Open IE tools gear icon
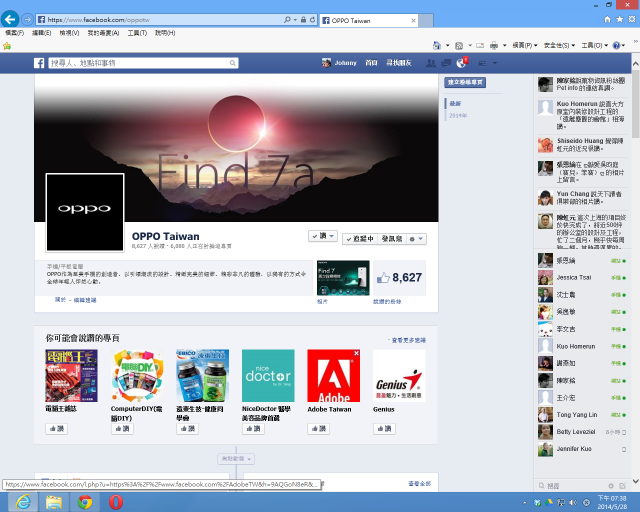The width and height of the screenshot is (640, 512). click(631, 19)
